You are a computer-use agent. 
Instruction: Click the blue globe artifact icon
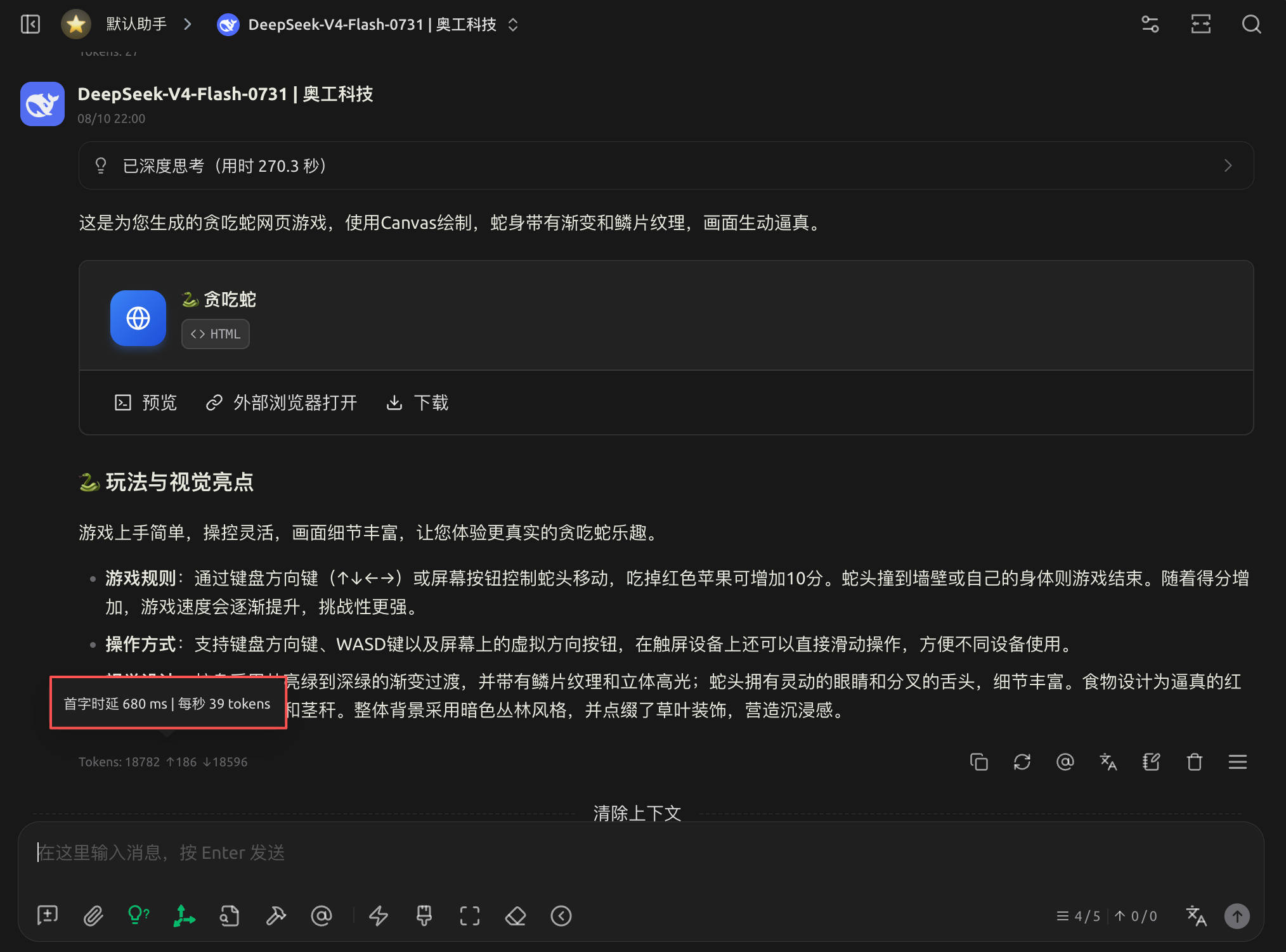[x=138, y=318]
